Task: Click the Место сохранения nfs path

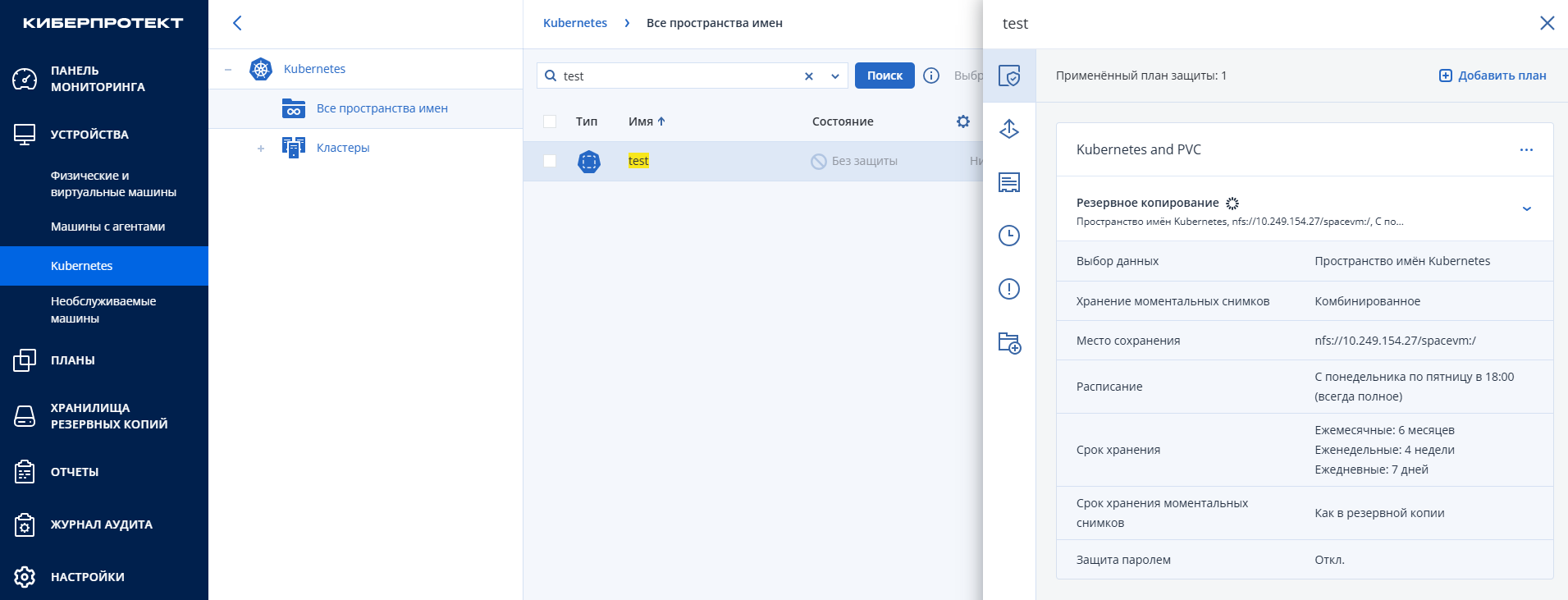Action: click(x=1395, y=341)
